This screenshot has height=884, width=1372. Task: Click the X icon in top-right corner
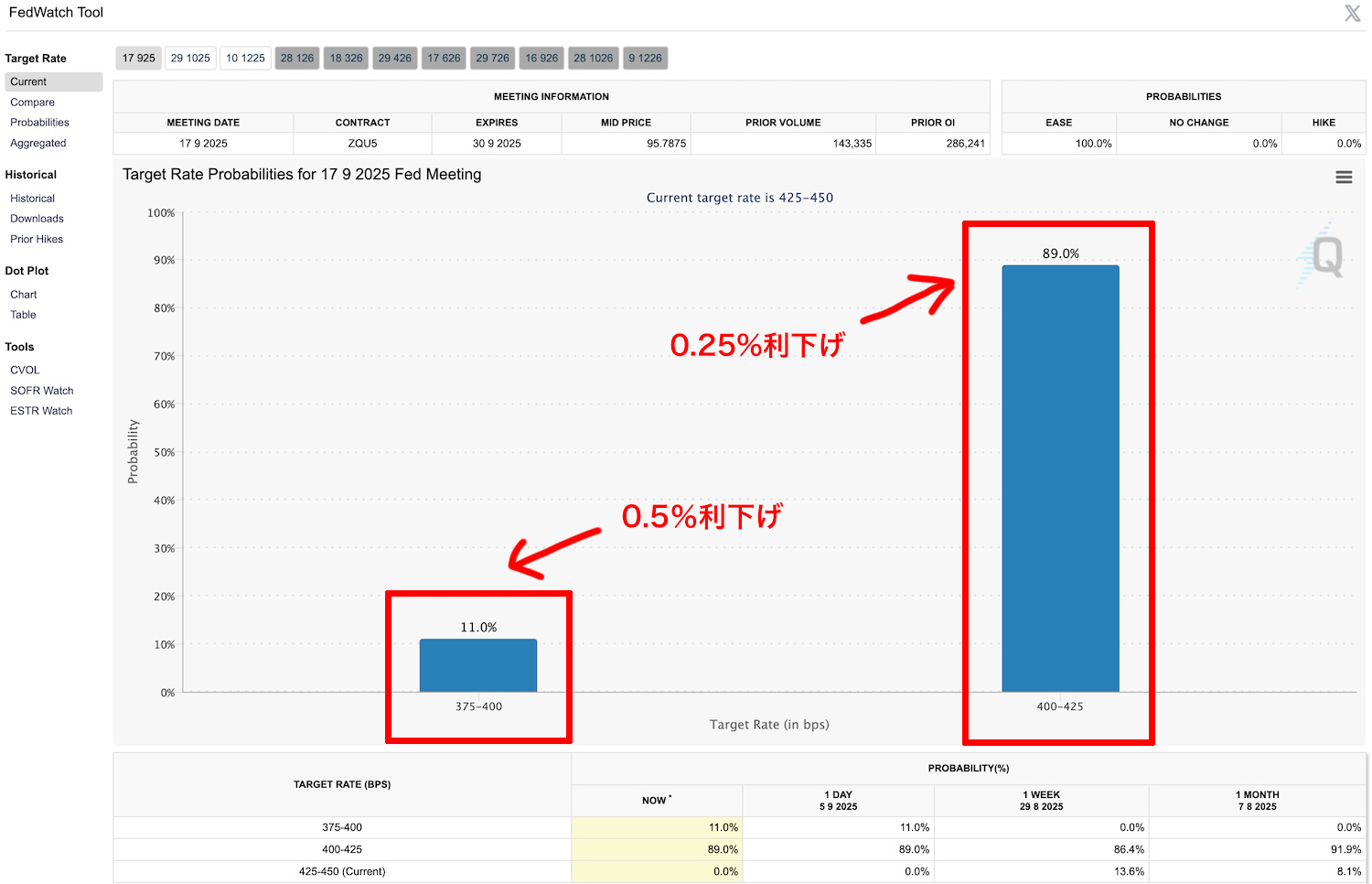coord(1352,13)
